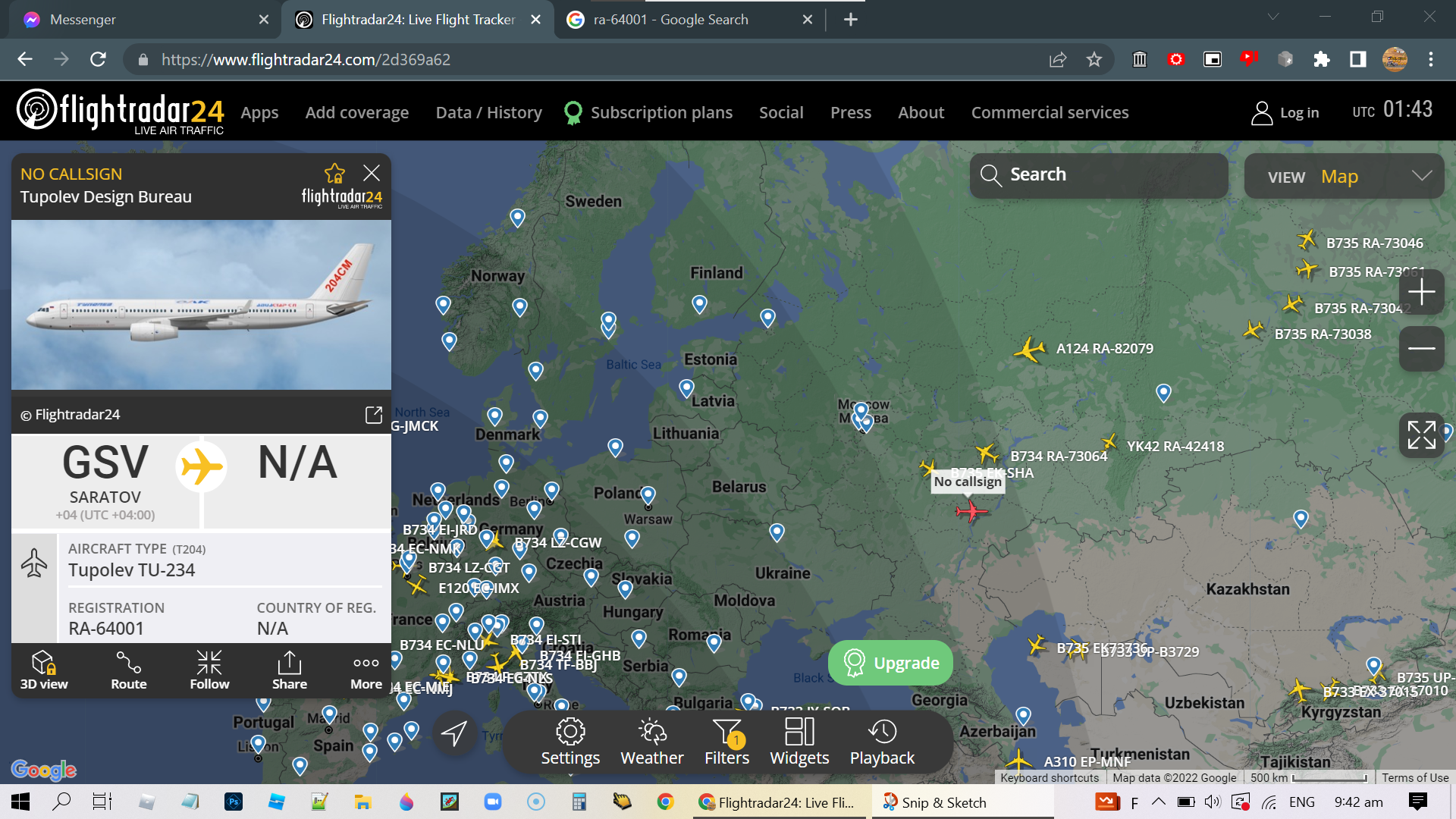
Task: Select the A310 EP-MNF aircraft icon
Action: tap(1018, 761)
